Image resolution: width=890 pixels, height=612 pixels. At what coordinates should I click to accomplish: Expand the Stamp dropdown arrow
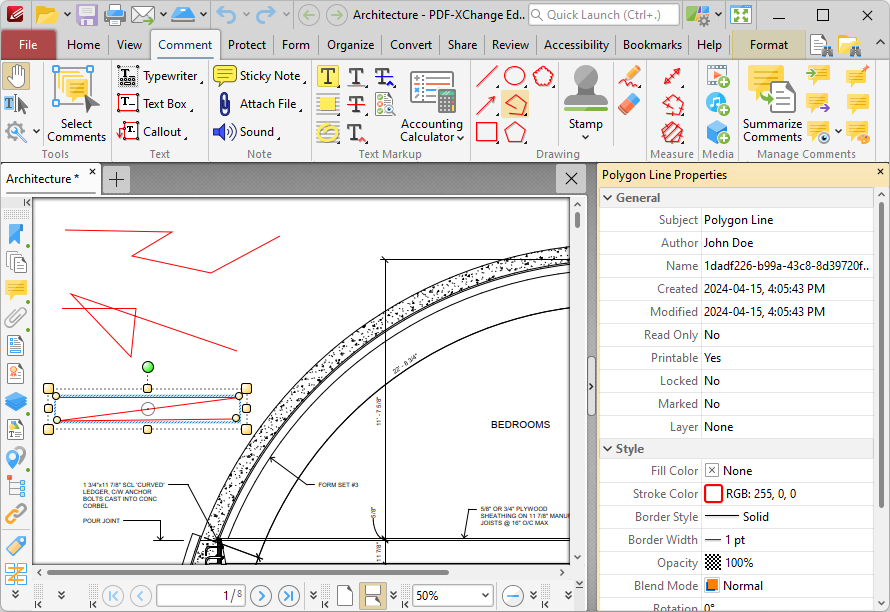coord(585,137)
